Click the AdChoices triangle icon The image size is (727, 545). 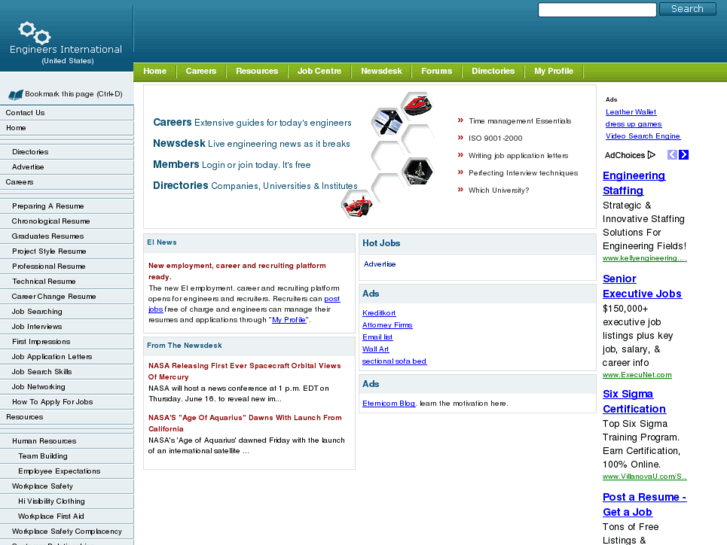(x=651, y=155)
